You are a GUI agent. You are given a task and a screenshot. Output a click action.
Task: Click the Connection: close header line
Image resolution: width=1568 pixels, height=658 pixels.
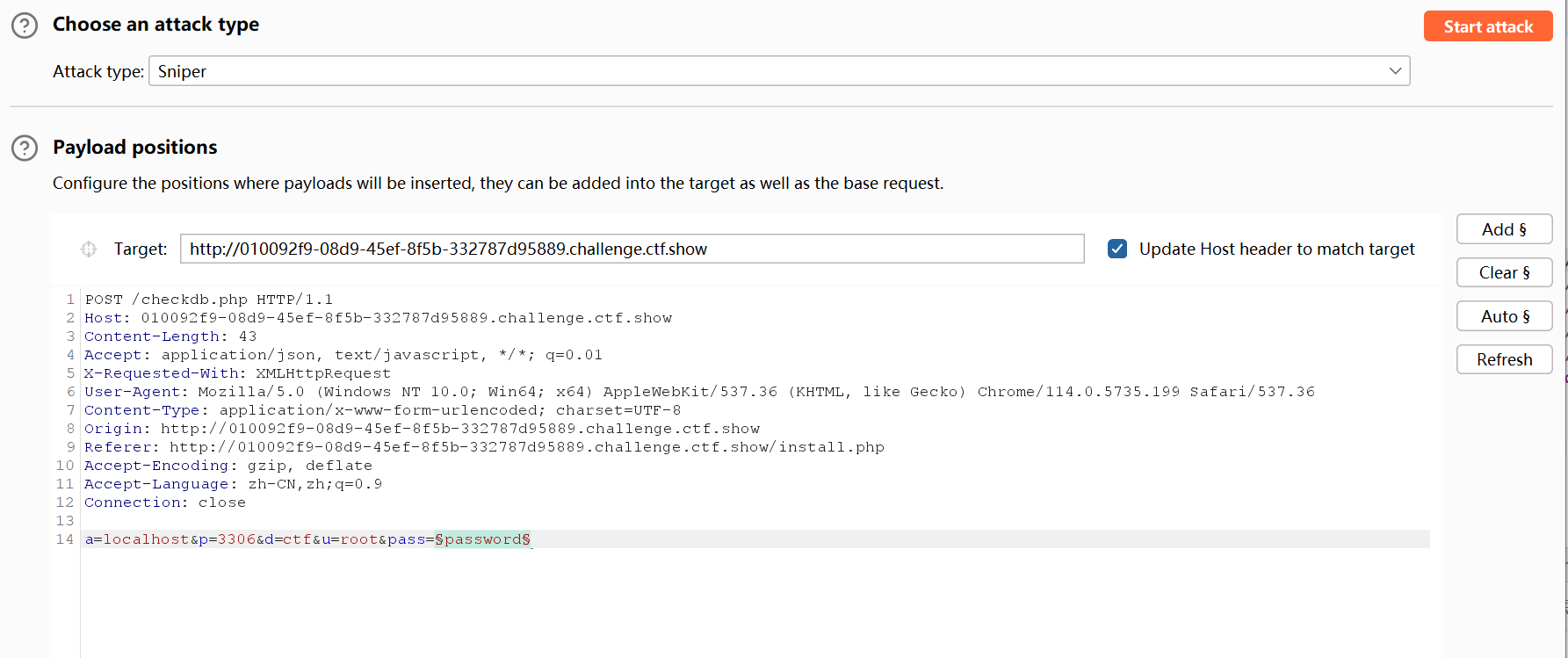tap(165, 503)
